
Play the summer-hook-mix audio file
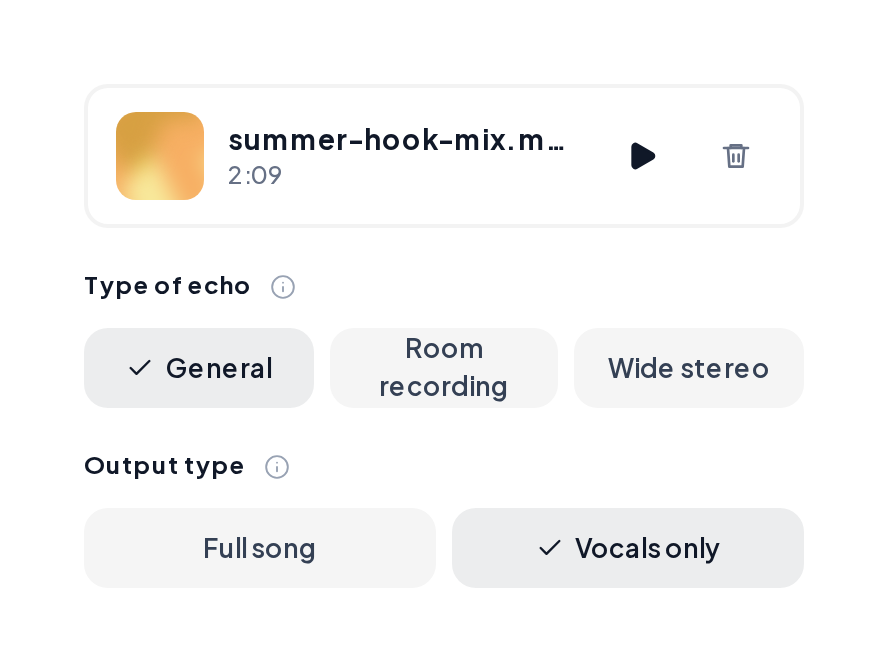(x=643, y=156)
